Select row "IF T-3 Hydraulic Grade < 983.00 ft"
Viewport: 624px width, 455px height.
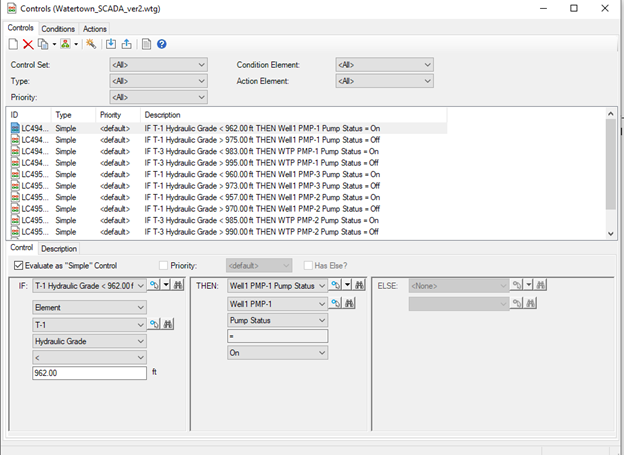pos(228,151)
